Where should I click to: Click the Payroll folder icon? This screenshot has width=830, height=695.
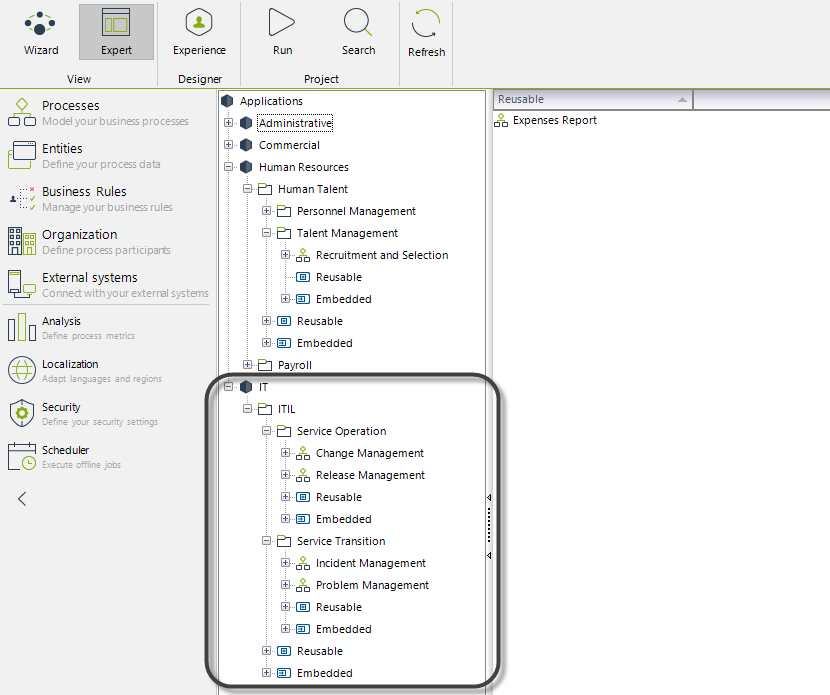265,365
